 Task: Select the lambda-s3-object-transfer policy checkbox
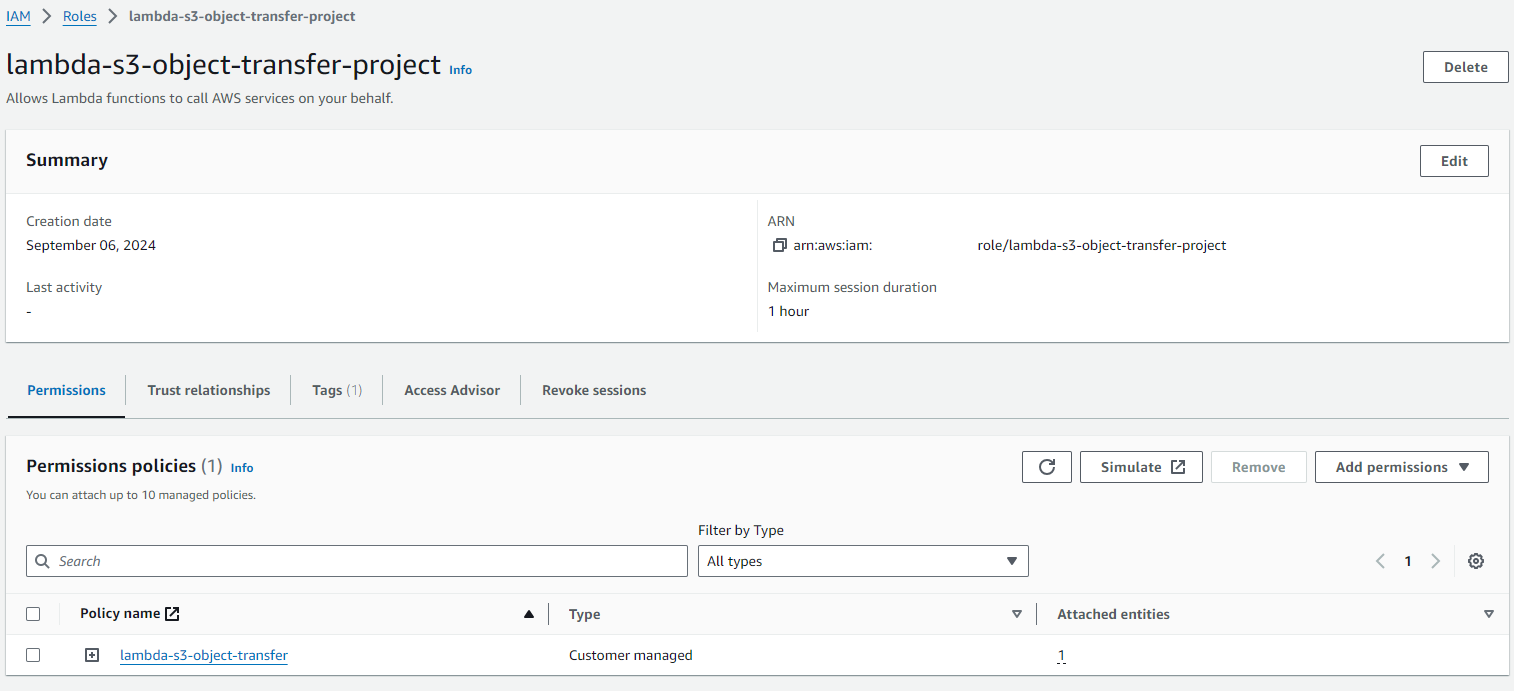pyautogui.click(x=33, y=655)
